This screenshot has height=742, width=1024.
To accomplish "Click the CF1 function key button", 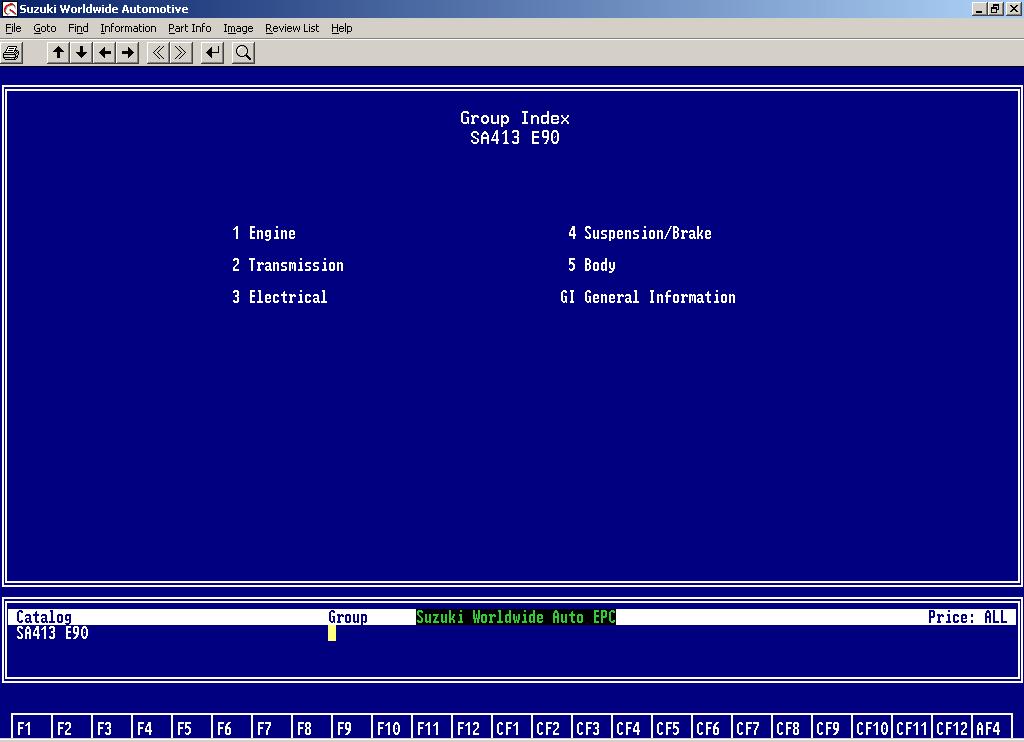I will point(511,728).
